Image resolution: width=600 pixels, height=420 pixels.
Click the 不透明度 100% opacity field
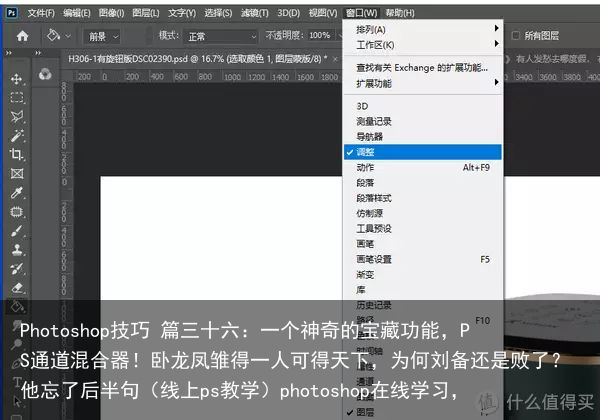[320, 36]
